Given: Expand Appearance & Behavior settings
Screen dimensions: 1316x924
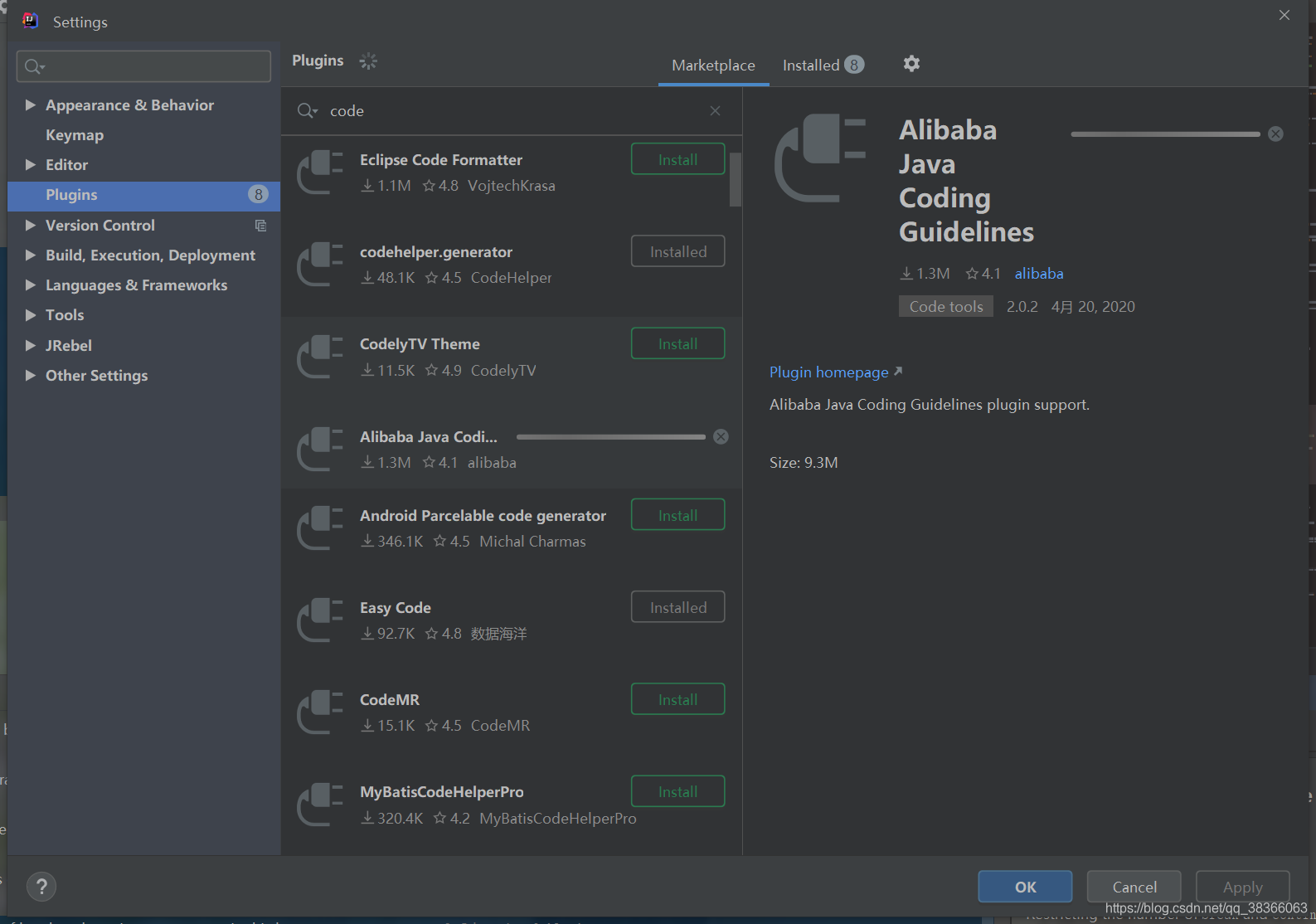Looking at the screenshot, I should coord(30,105).
